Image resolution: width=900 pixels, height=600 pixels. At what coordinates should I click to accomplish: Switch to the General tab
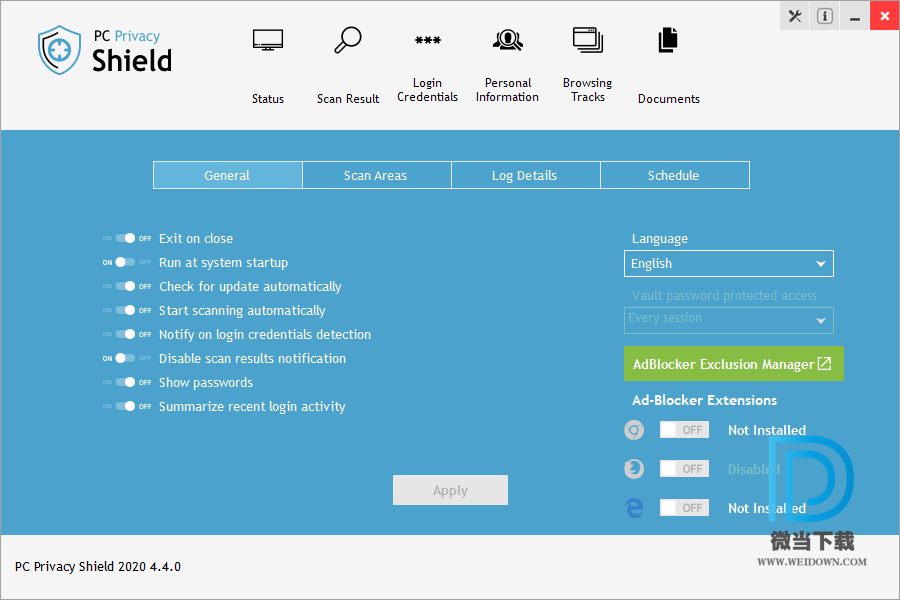point(227,175)
